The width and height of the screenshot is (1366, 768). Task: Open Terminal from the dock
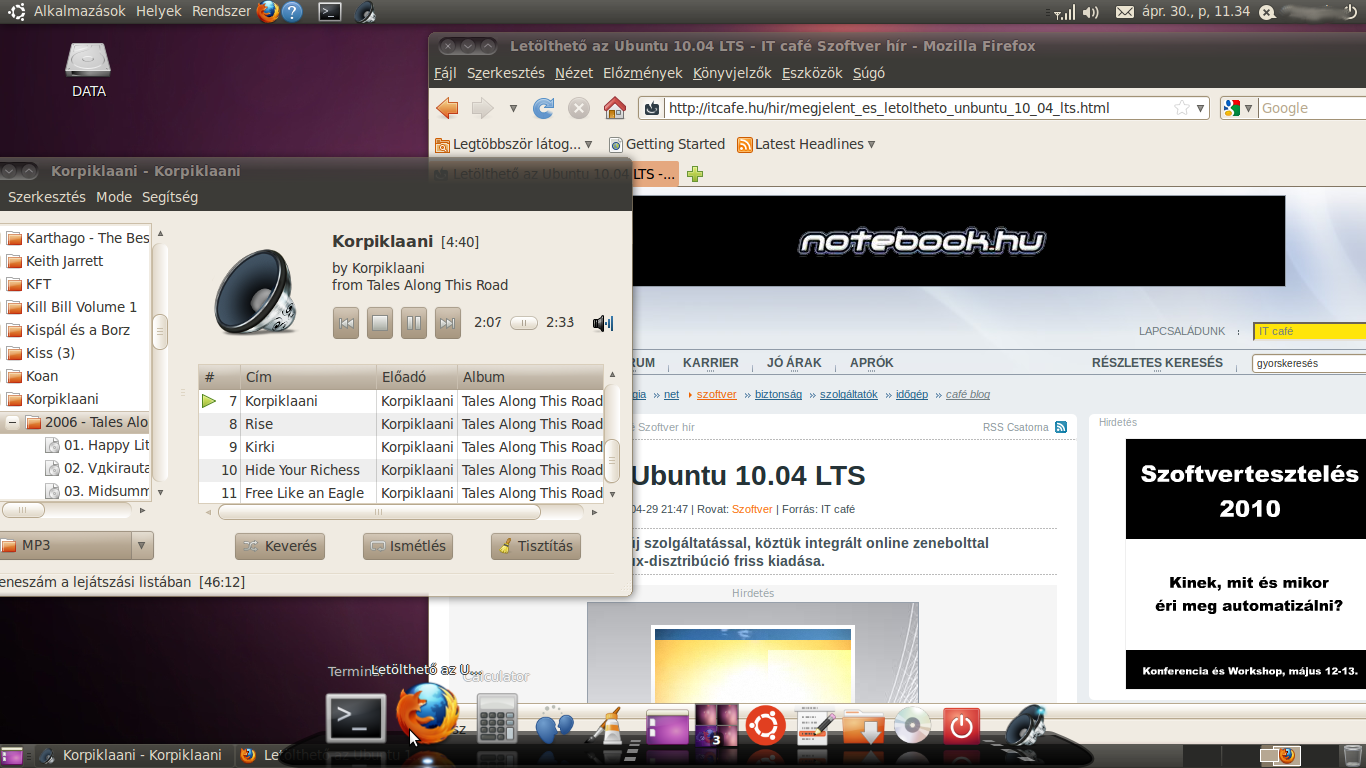(356, 717)
